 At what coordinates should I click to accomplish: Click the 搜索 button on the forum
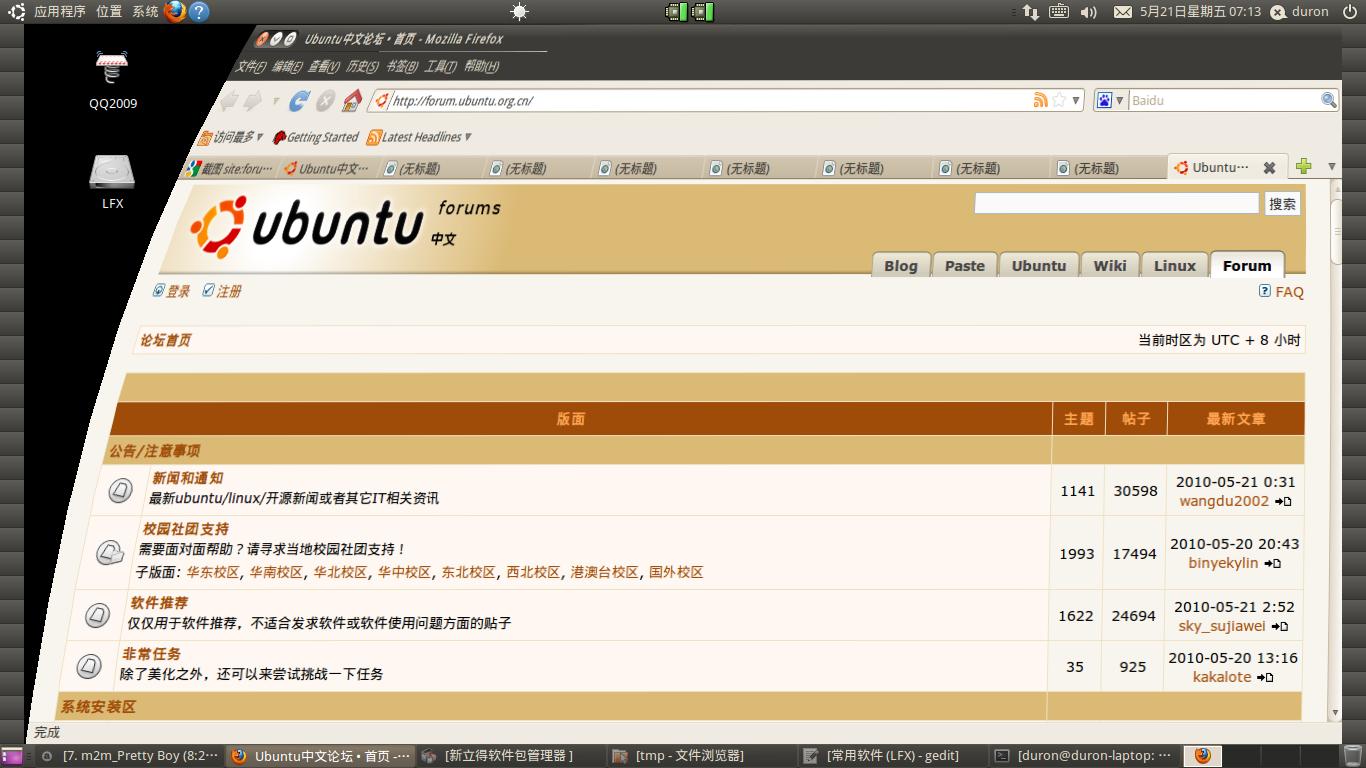click(1282, 203)
